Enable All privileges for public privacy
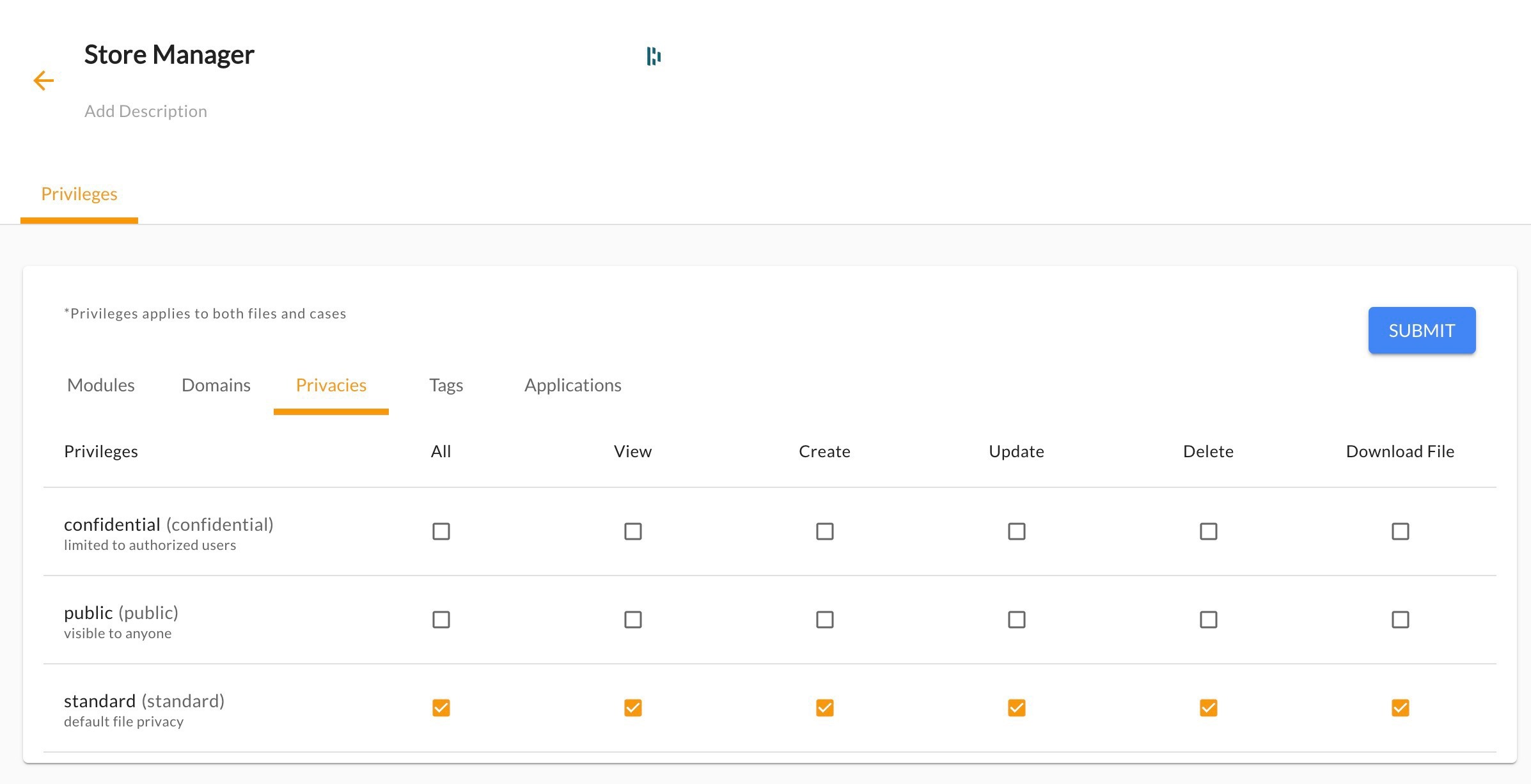 click(441, 620)
